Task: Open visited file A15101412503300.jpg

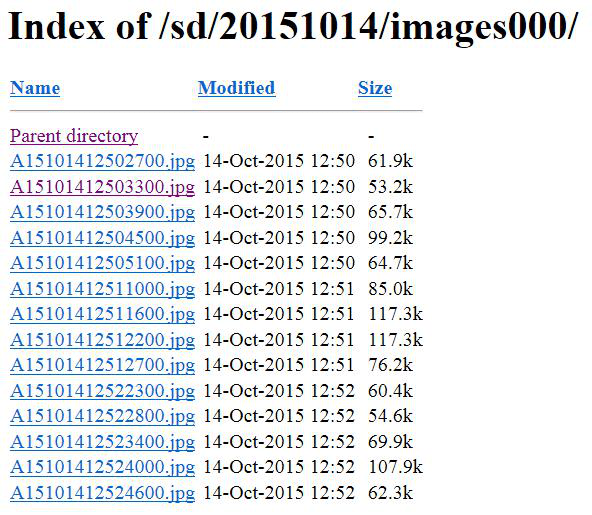Action: (102, 187)
